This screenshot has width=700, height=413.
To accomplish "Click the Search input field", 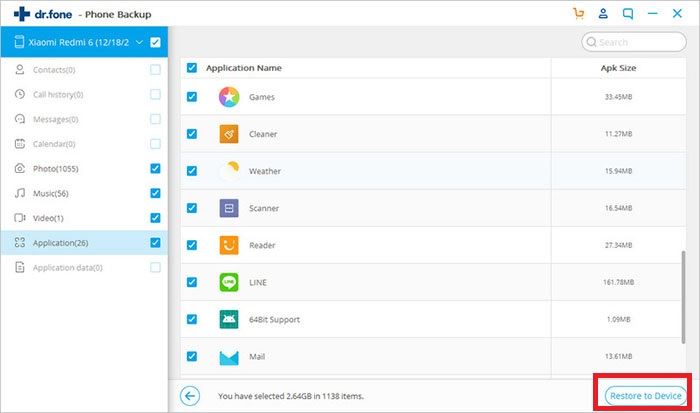I will click(634, 42).
